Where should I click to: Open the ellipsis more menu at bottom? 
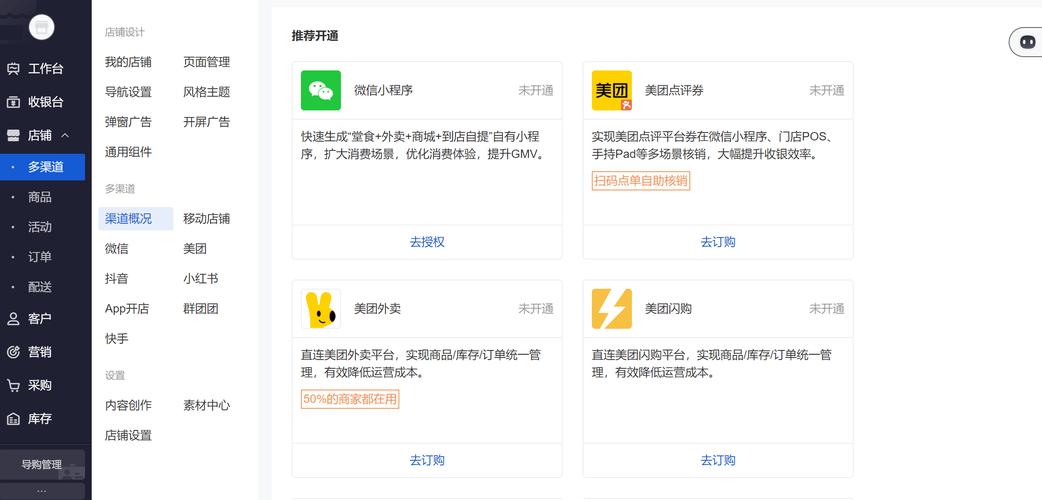[42, 491]
